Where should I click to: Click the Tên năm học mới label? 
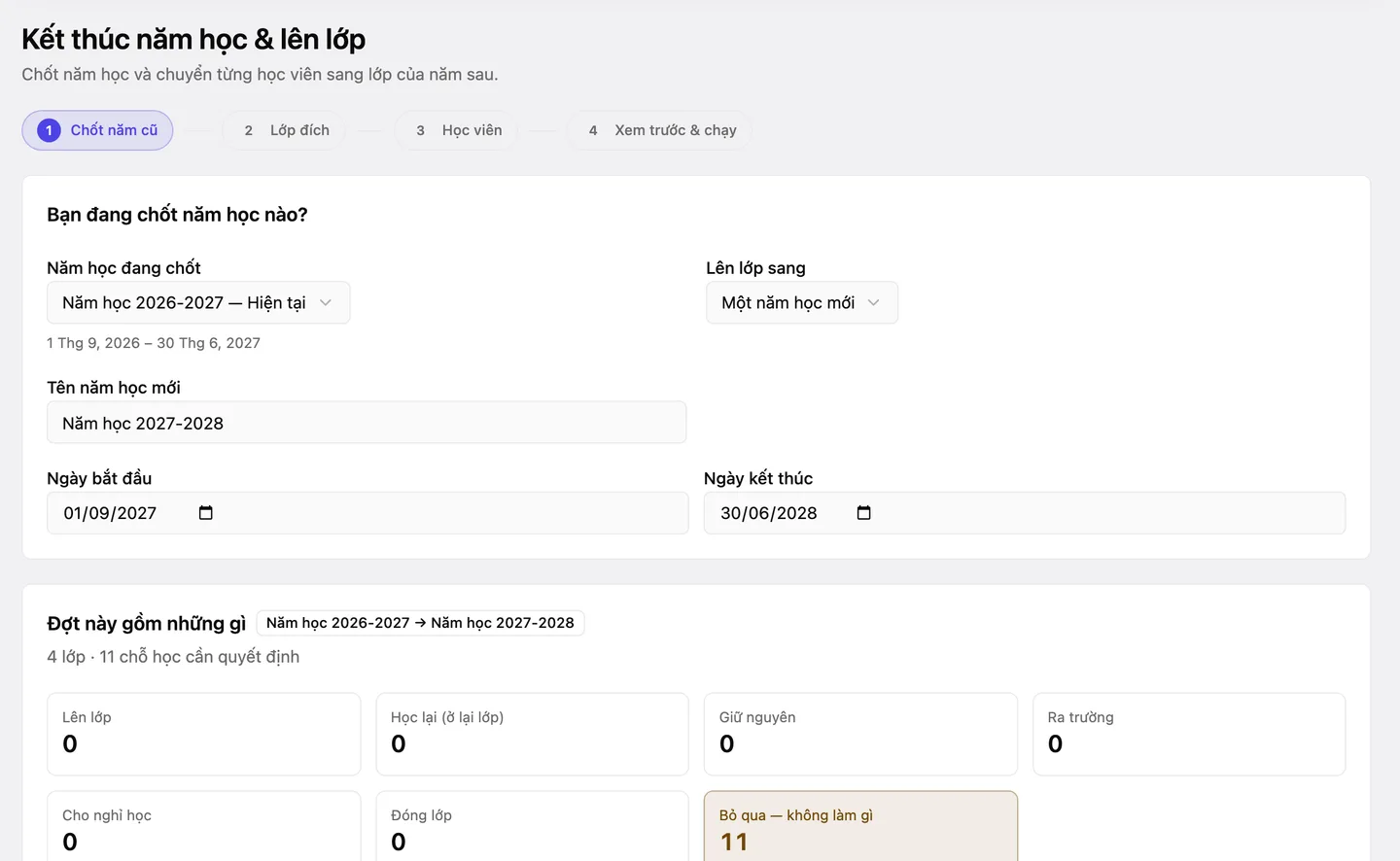click(114, 388)
